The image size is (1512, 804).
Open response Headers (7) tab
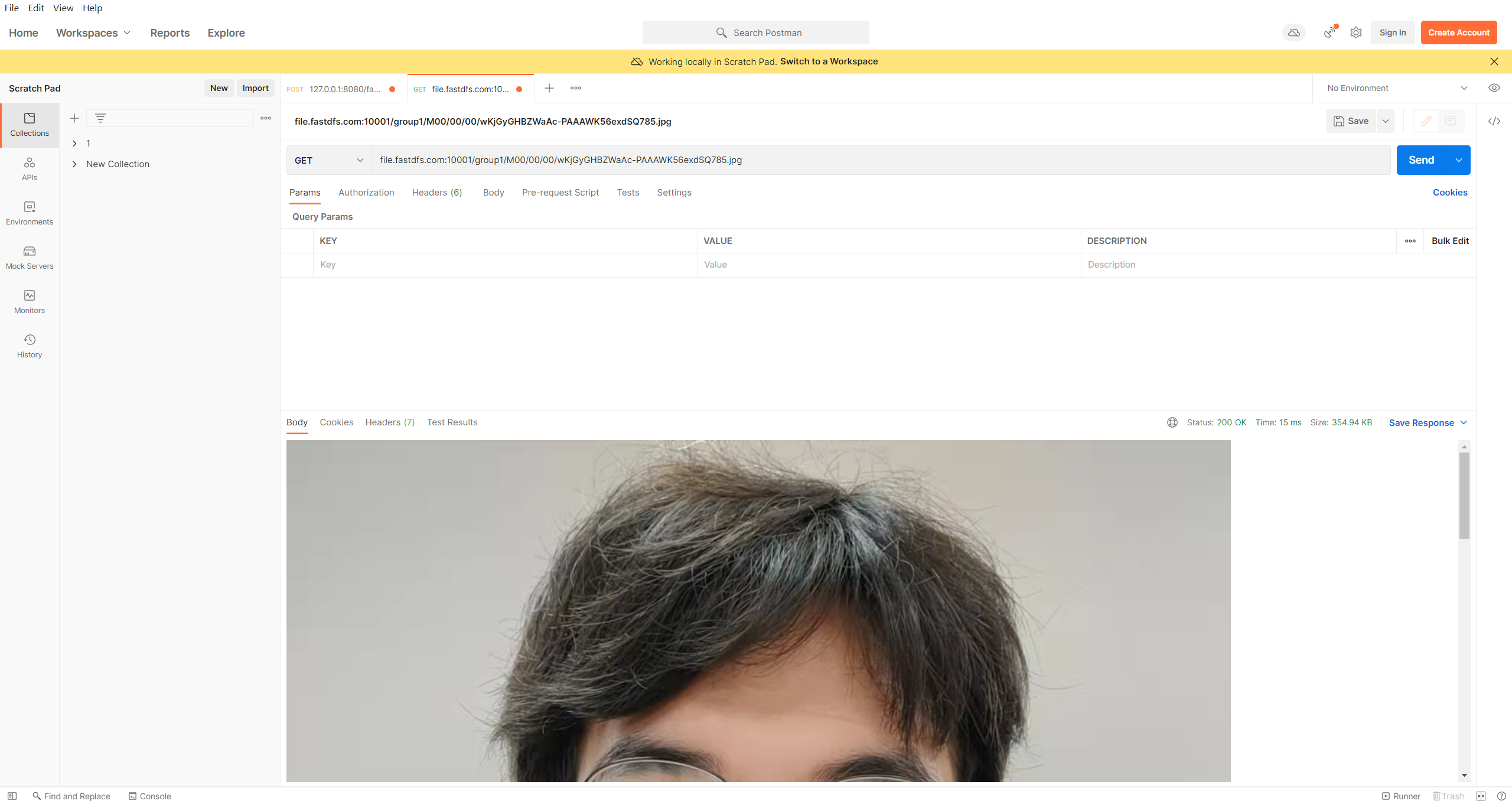point(390,422)
